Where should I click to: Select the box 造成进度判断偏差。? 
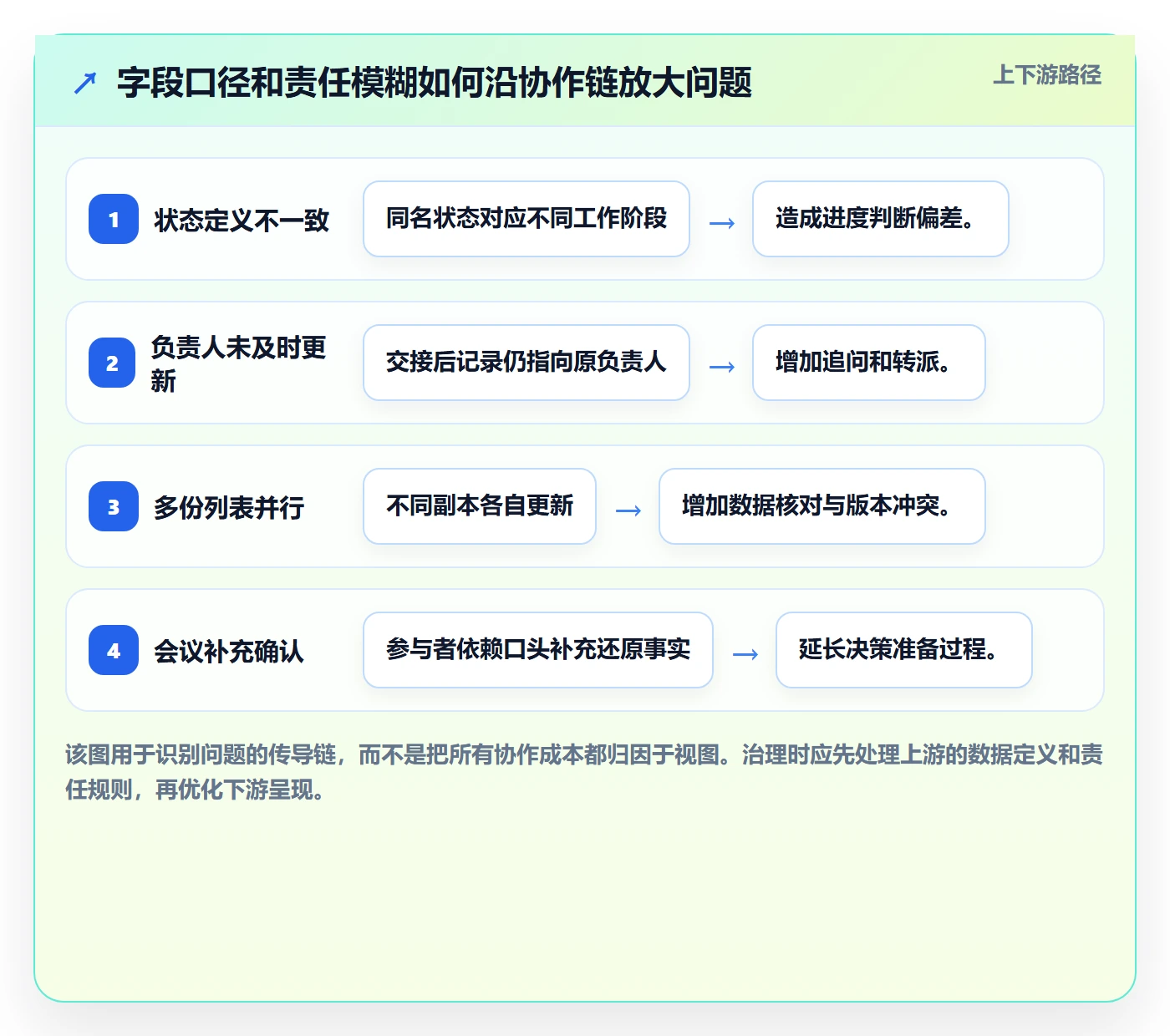point(881,219)
